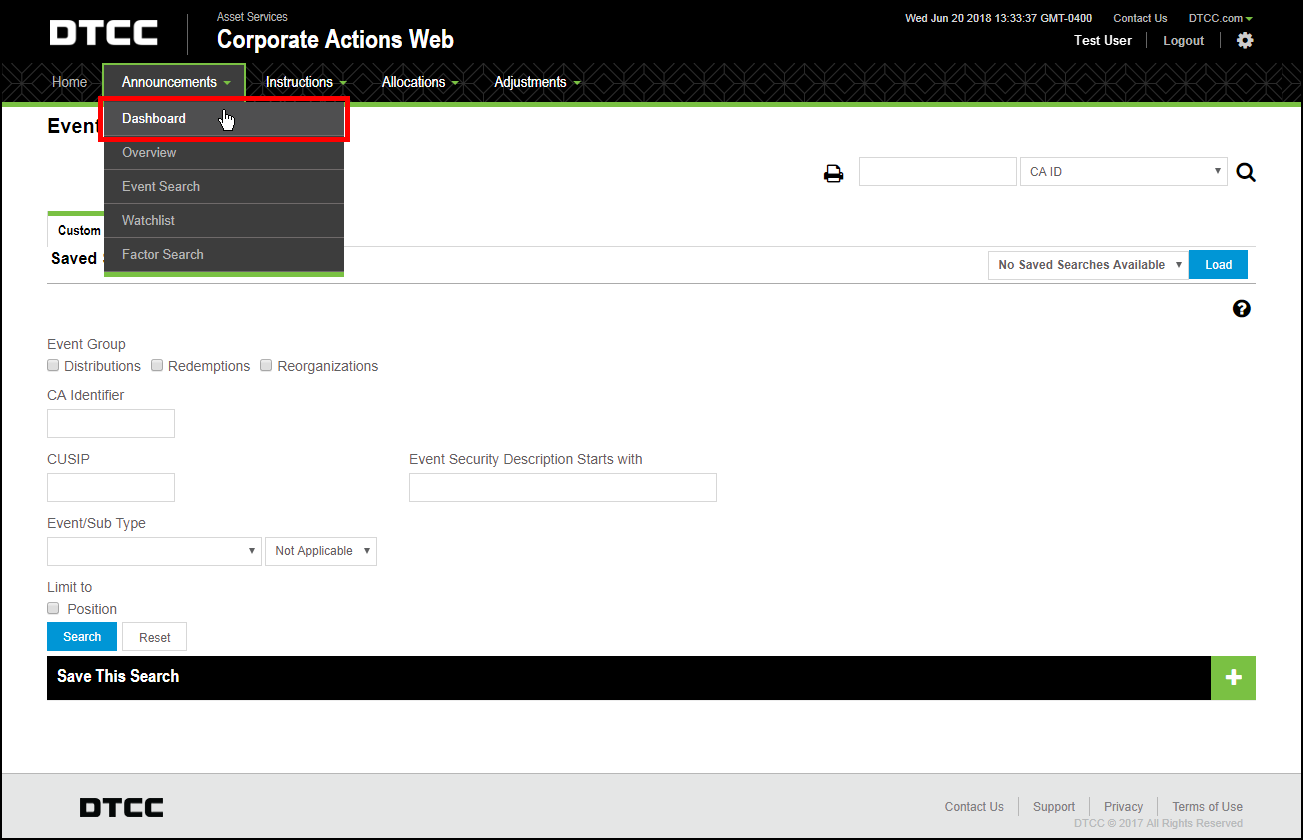
Task: Check the Reorganizations checkbox
Action: point(266,366)
